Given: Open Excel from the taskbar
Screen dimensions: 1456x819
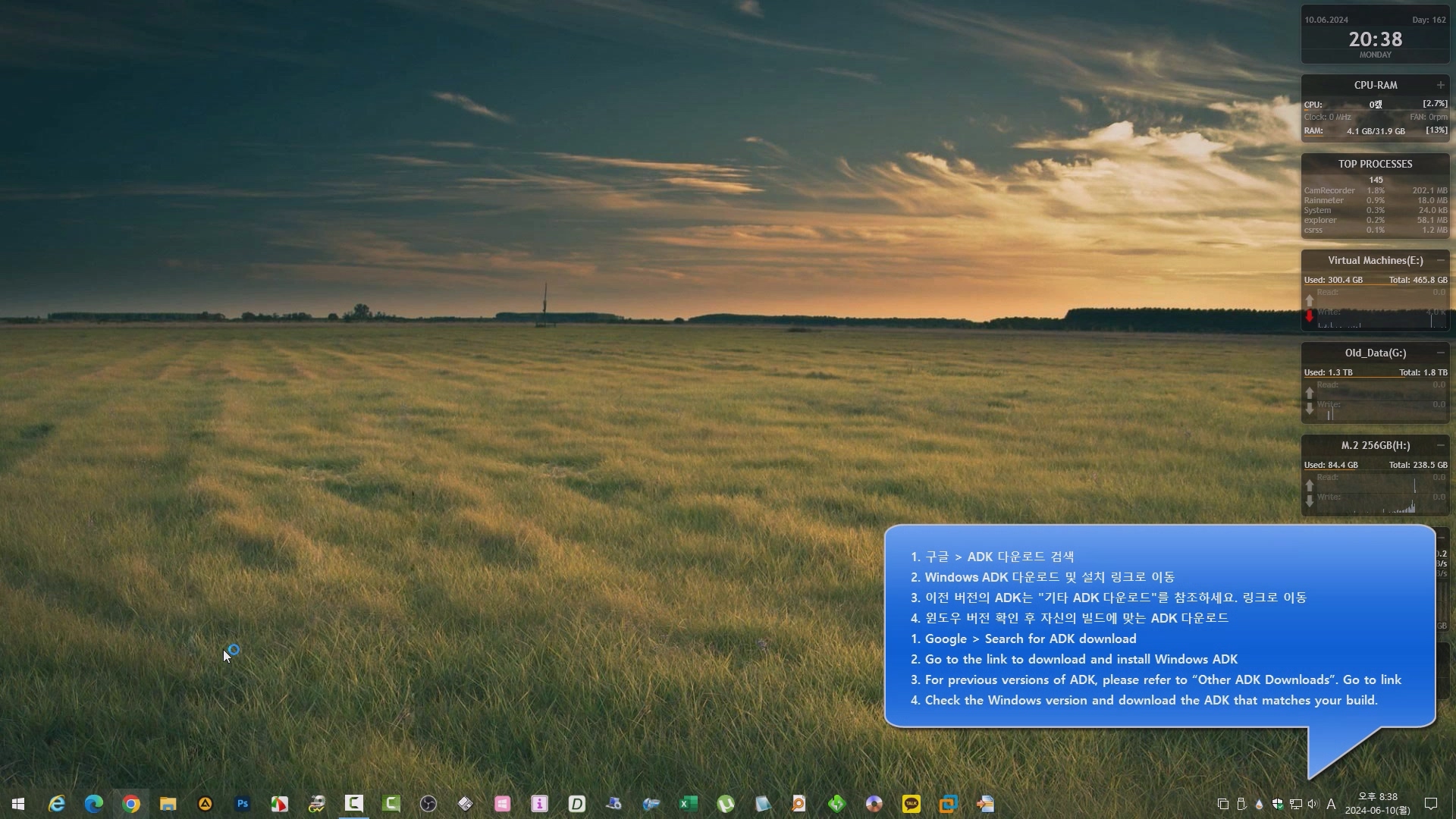Looking at the screenshot, I should (689, 804).
